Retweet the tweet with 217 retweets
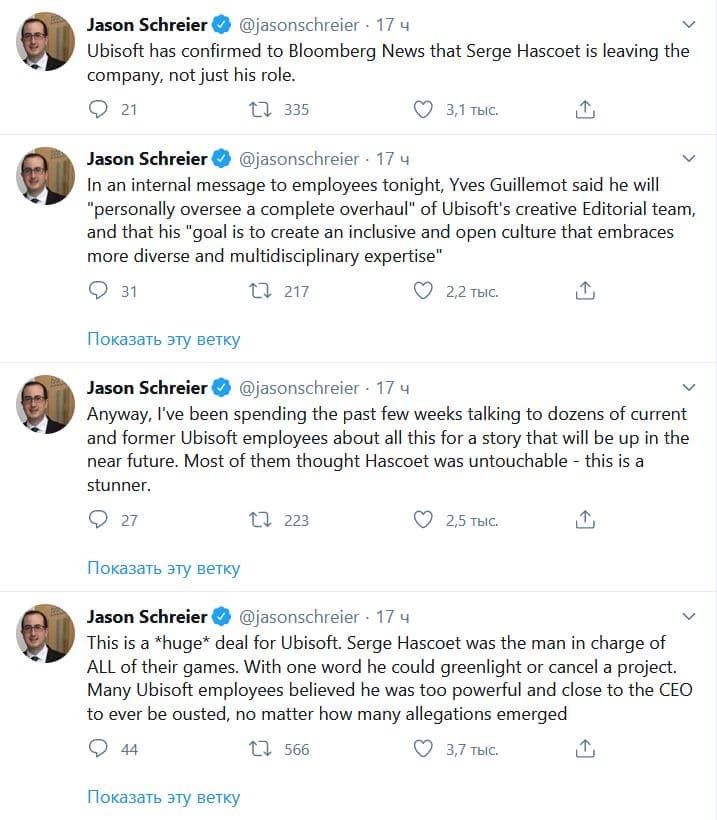 [260, 291]
